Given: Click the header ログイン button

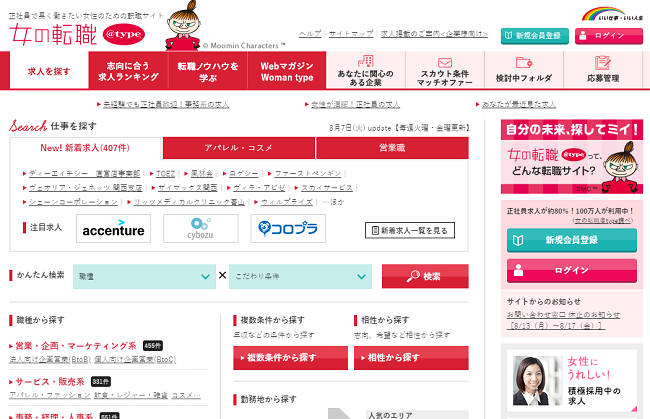Looking at the screenshot, I should (609, 36).
